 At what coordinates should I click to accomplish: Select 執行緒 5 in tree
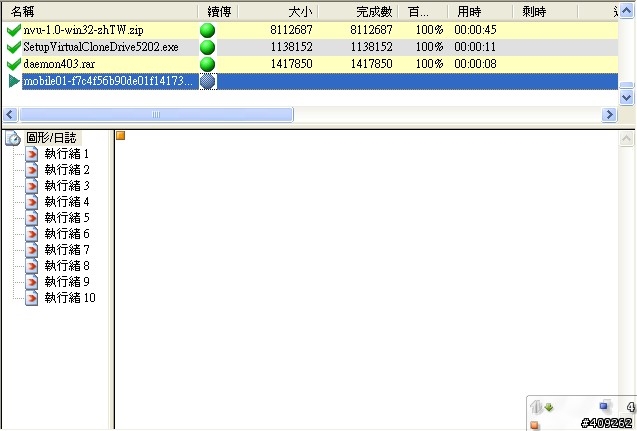(x=67, y=218)
